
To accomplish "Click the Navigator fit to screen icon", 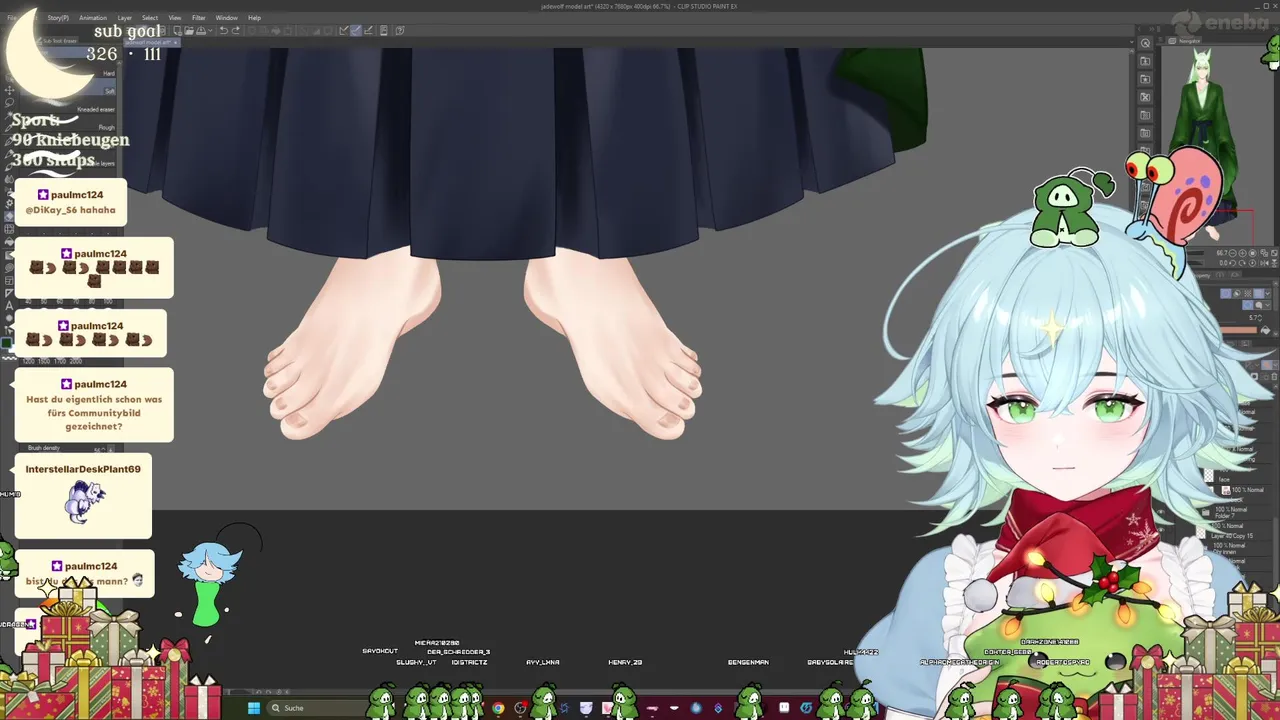I will click(x=1274, y=253).
